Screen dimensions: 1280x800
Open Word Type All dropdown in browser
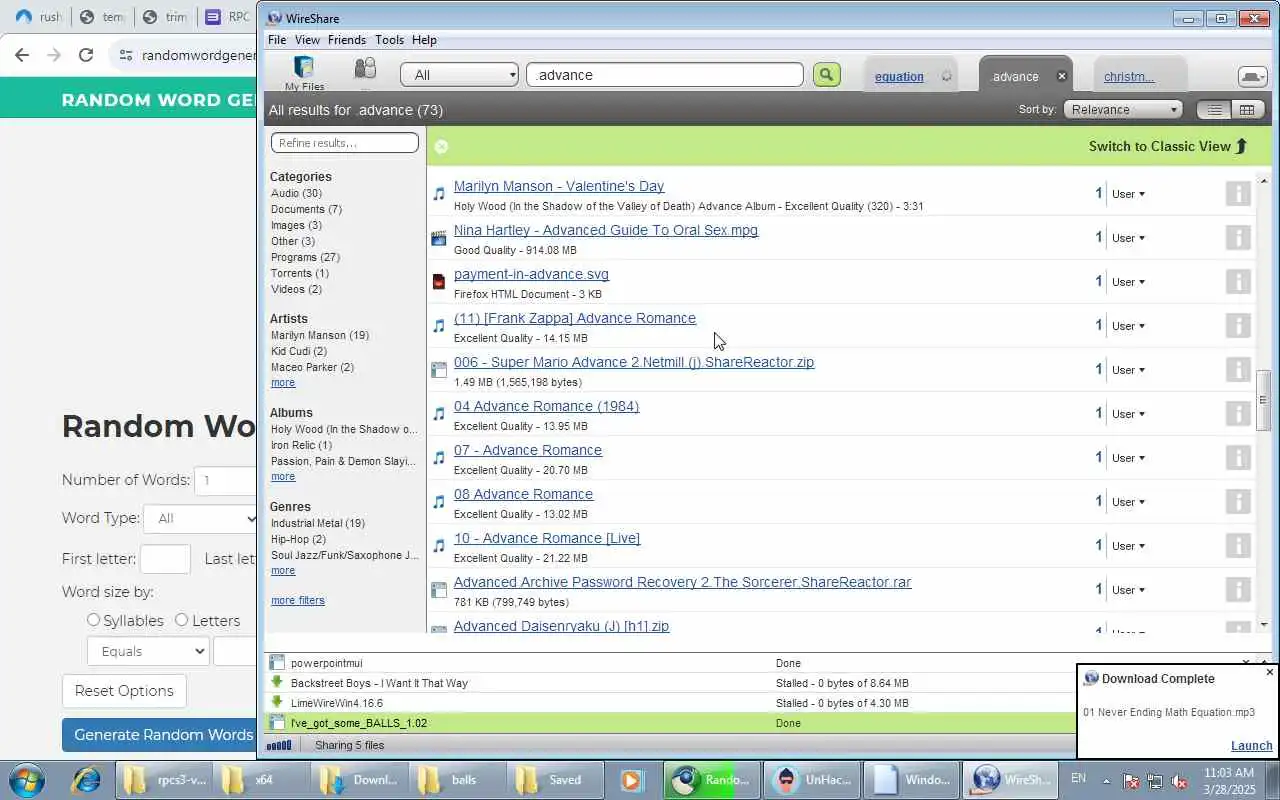pos(201,518)
